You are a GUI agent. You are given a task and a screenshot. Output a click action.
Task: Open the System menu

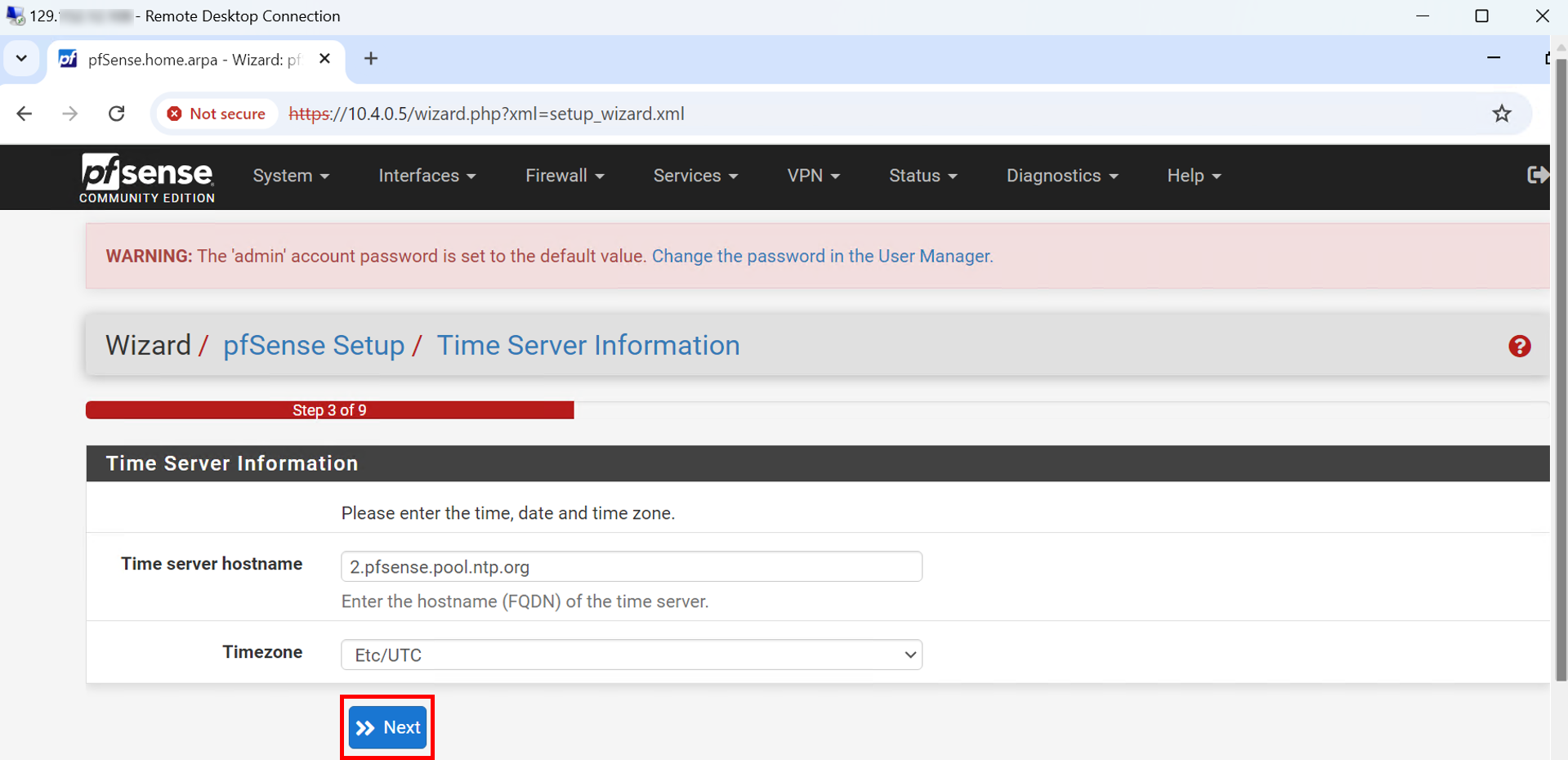(291, 176)
